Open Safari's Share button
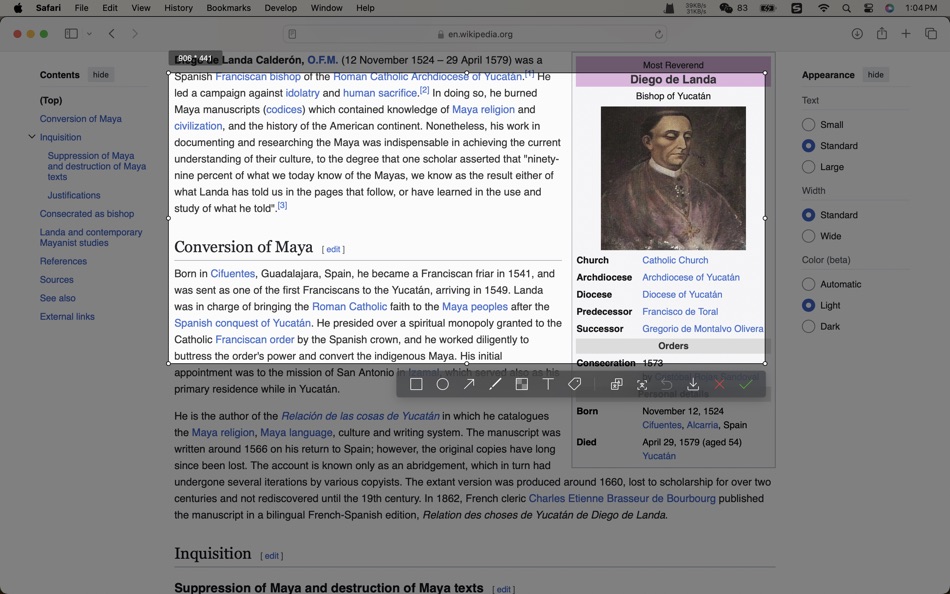950x594 pixels. (882, 33)
